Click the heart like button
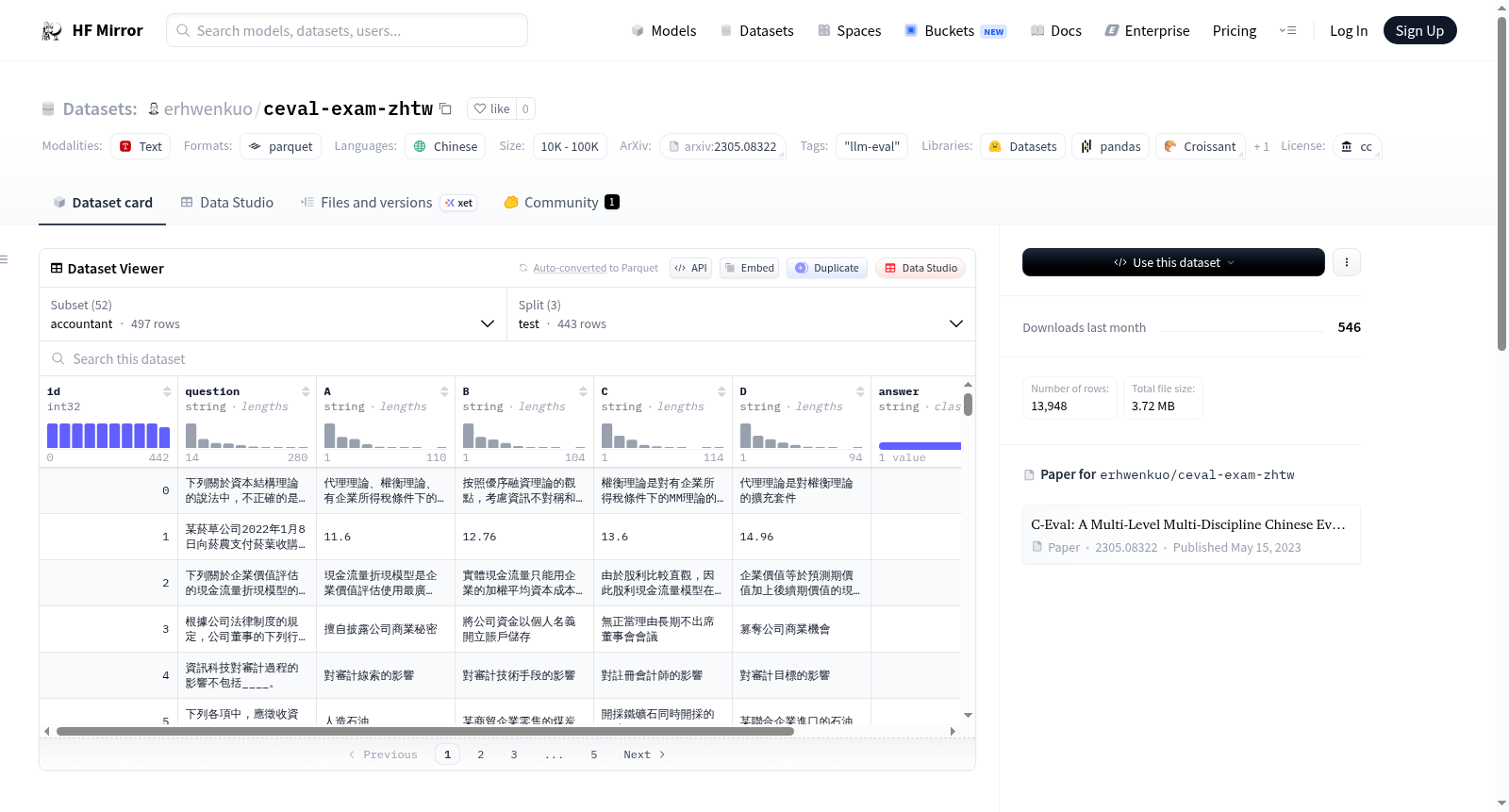1509x812 pixels. point(491,108)
